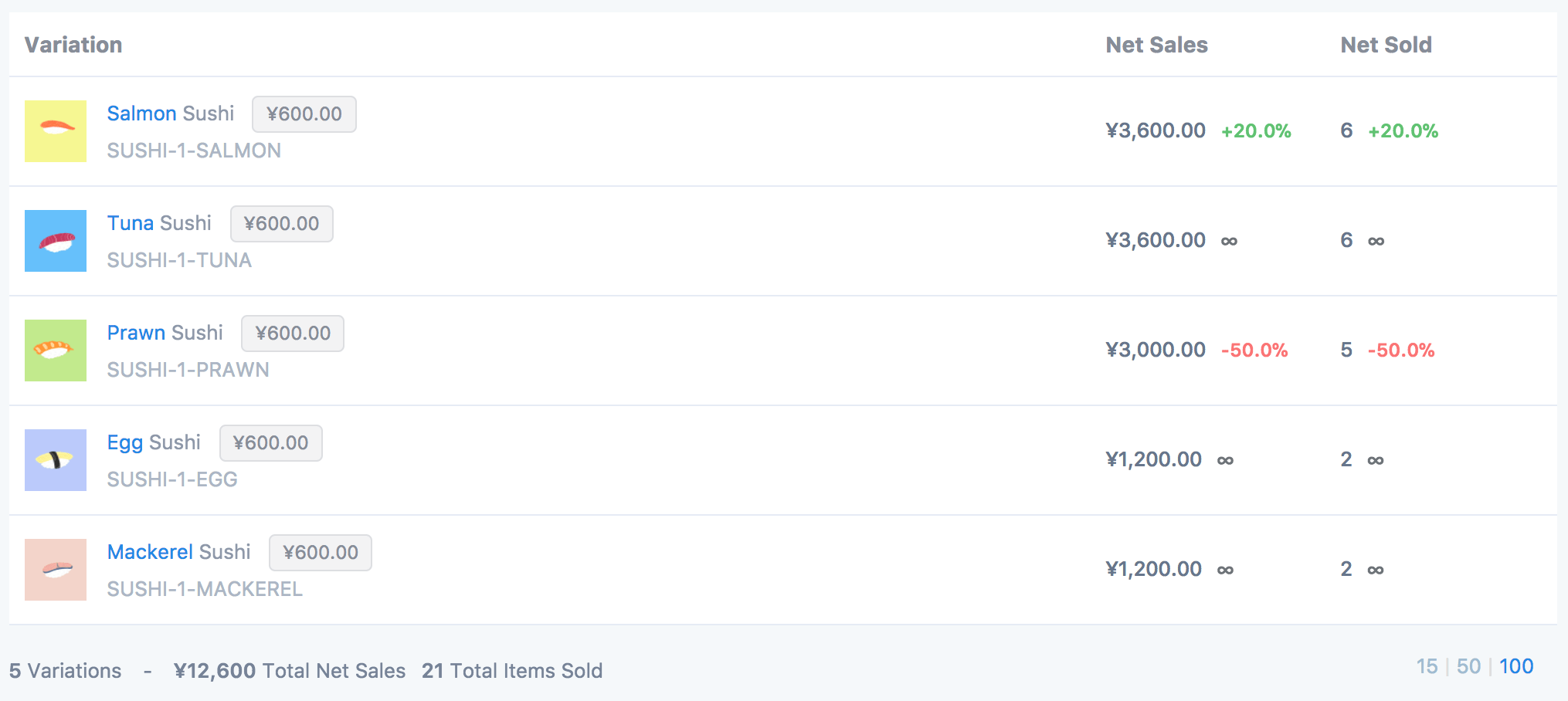1568x701 pixels.
Task: Show 15 rows per page
Action: (1427, 666)
